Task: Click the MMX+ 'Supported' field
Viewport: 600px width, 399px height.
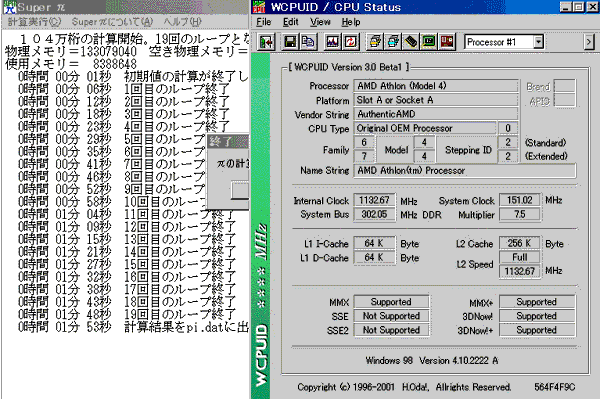Action: 536,302
